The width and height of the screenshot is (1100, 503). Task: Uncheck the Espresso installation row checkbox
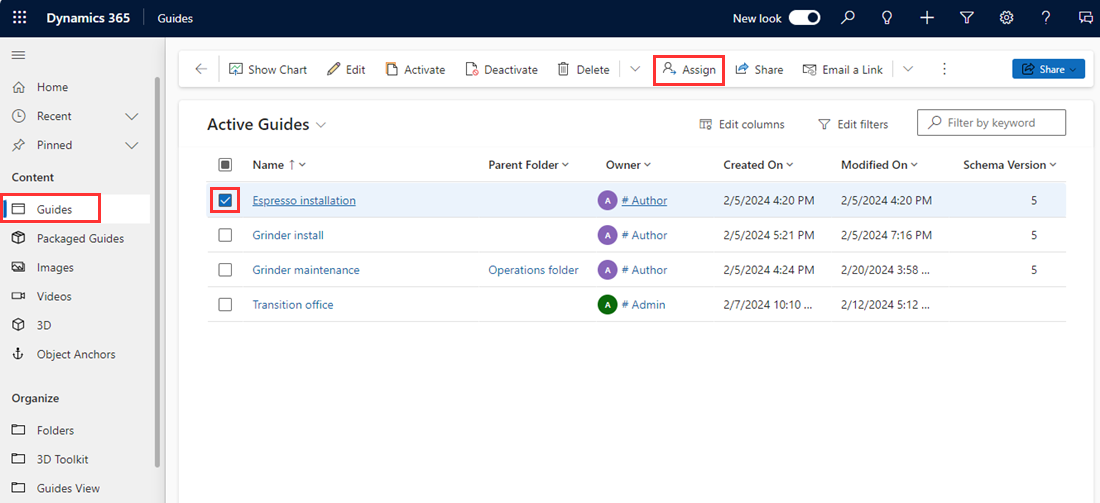[225, 201]
